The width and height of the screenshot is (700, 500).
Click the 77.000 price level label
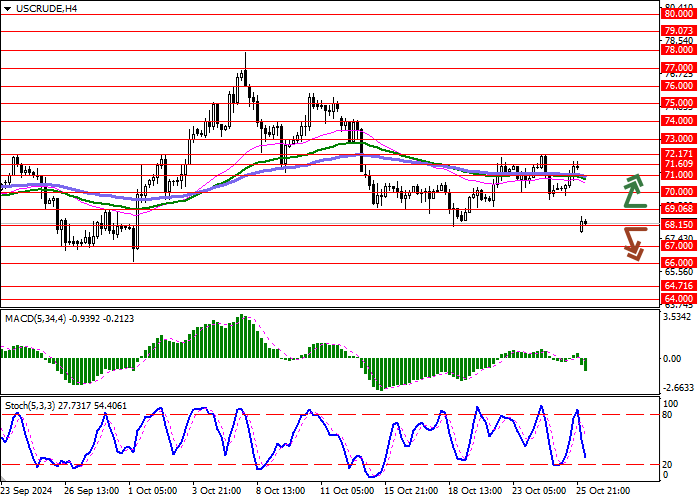point(679,68)
